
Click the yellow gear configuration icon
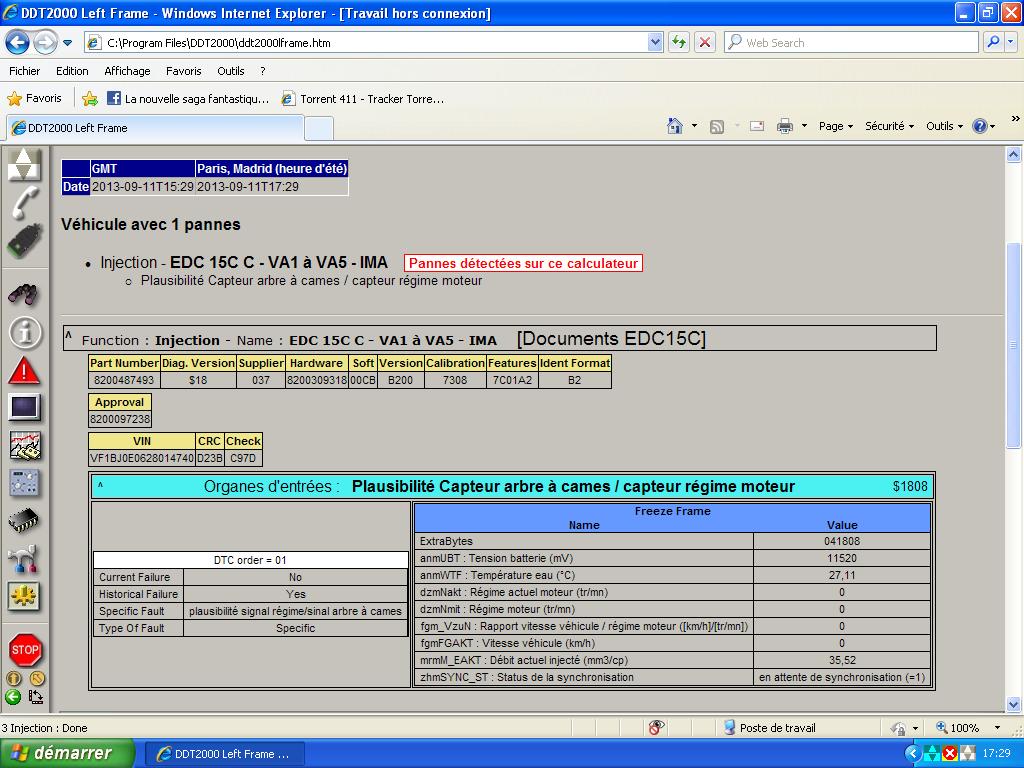click(x=24, y=596)
